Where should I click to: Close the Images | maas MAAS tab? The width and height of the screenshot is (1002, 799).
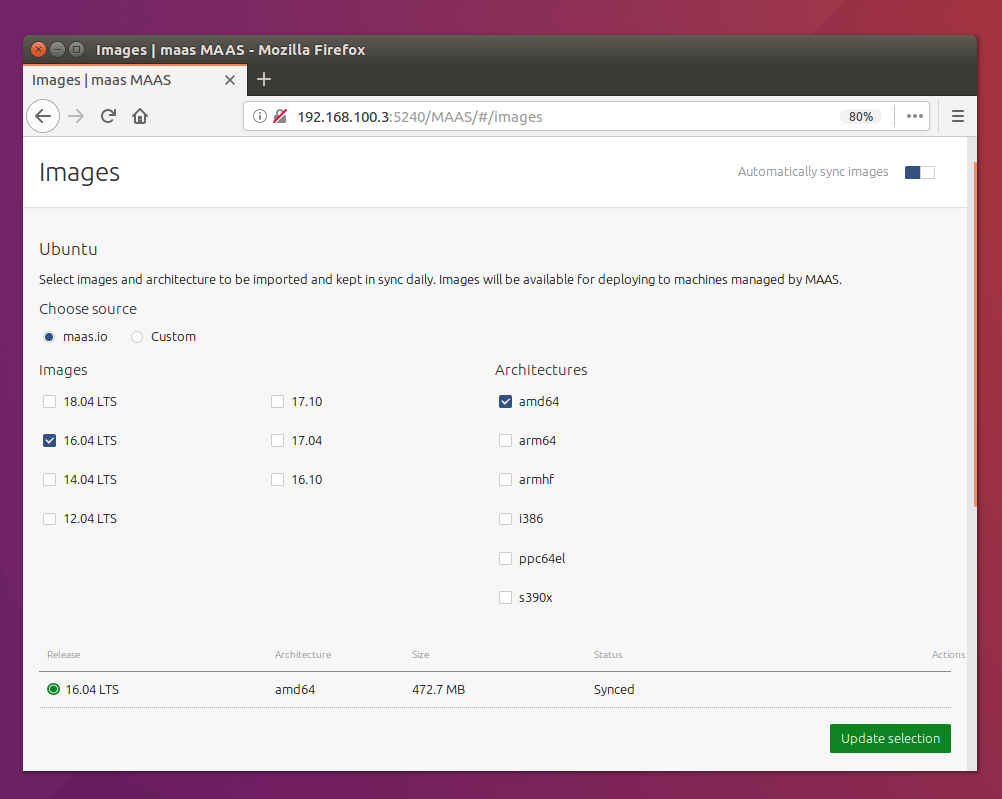[230, 80]
